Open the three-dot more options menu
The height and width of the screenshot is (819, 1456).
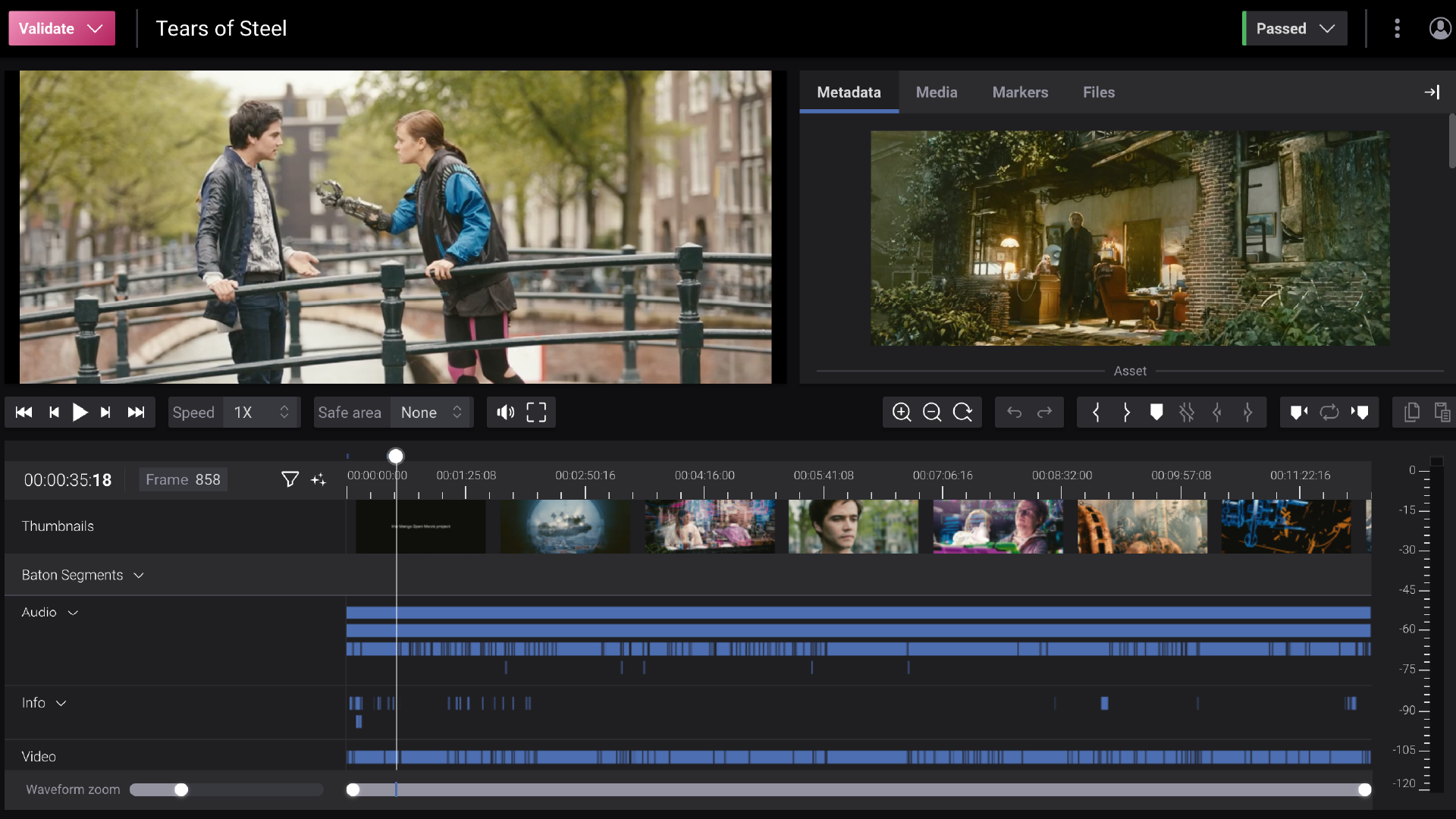pyautogui.click(x=1397, y=29)
